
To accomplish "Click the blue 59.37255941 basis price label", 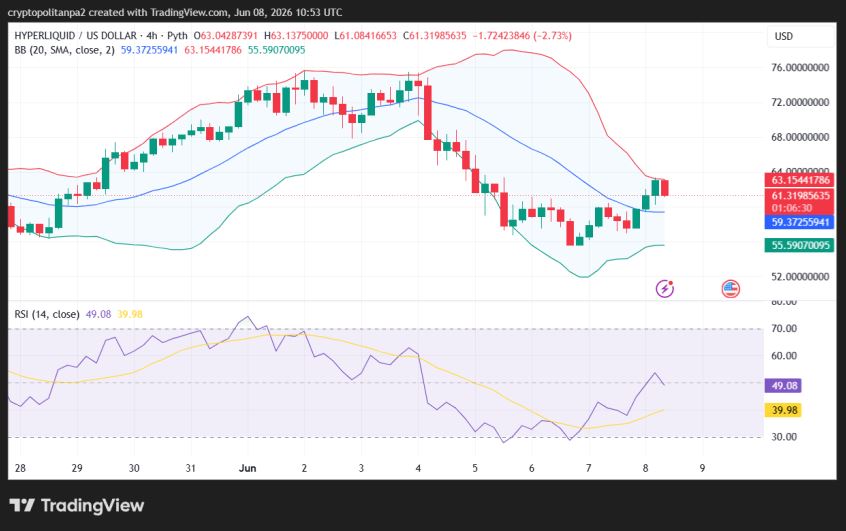I will click(x=800, y=222).
